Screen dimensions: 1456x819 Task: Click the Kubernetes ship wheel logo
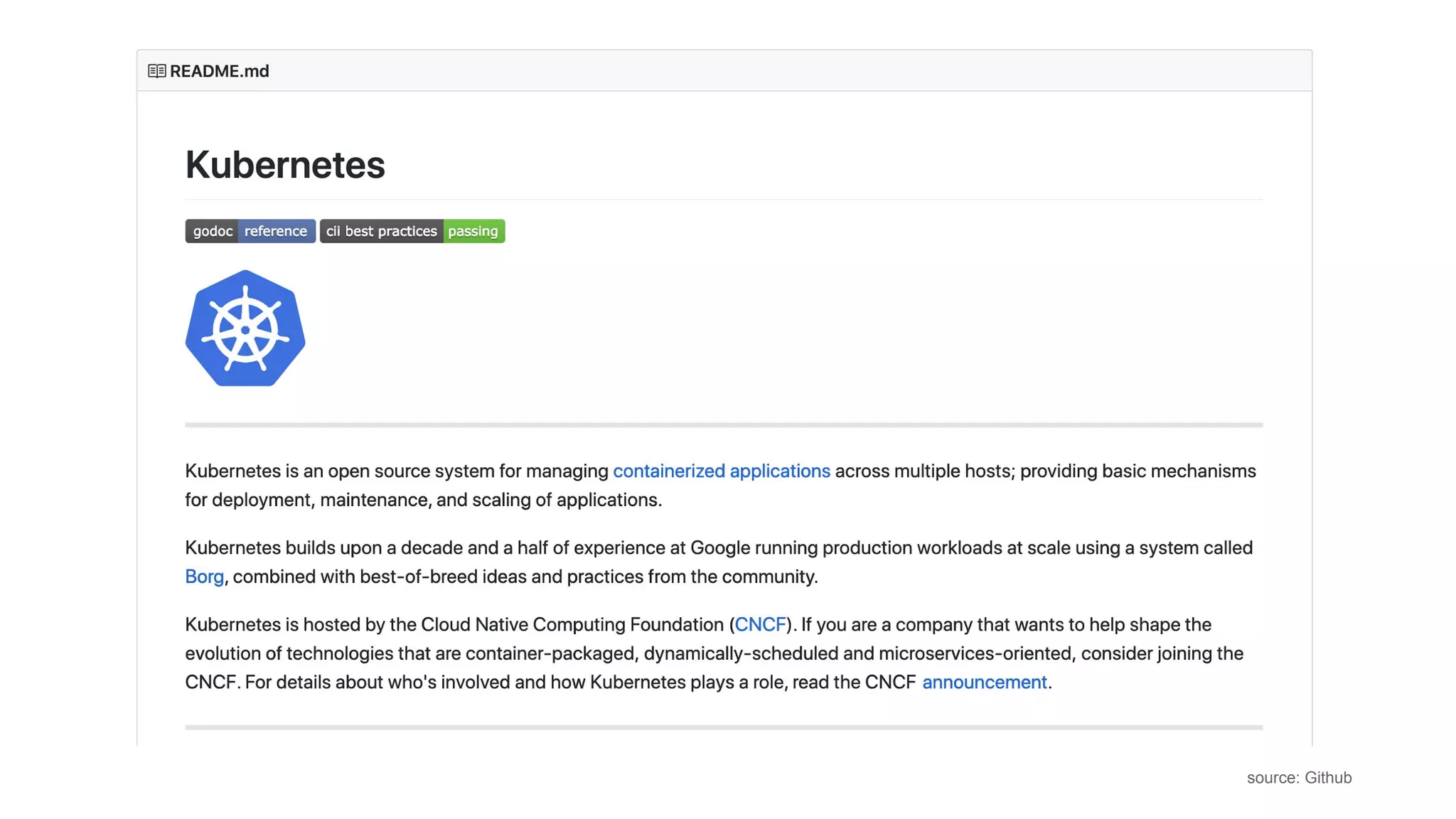245,328
